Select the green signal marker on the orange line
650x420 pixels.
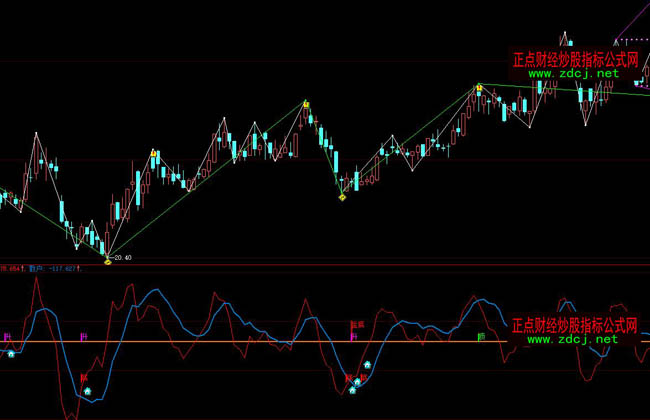click(481, 337)
